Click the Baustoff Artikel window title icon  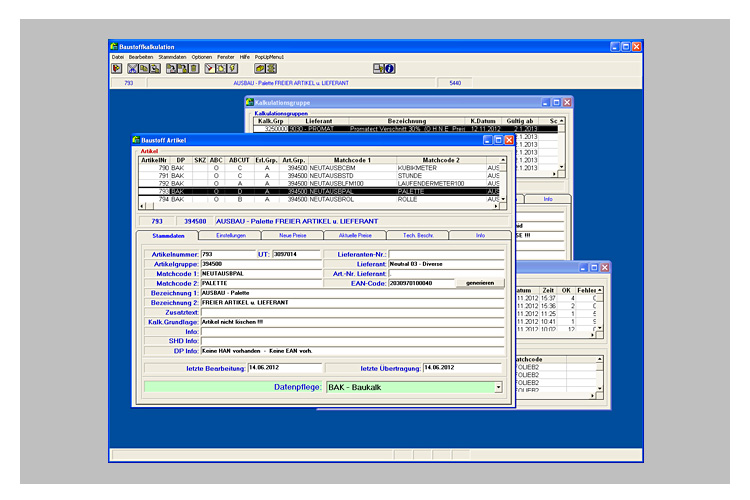pos(136,140)
